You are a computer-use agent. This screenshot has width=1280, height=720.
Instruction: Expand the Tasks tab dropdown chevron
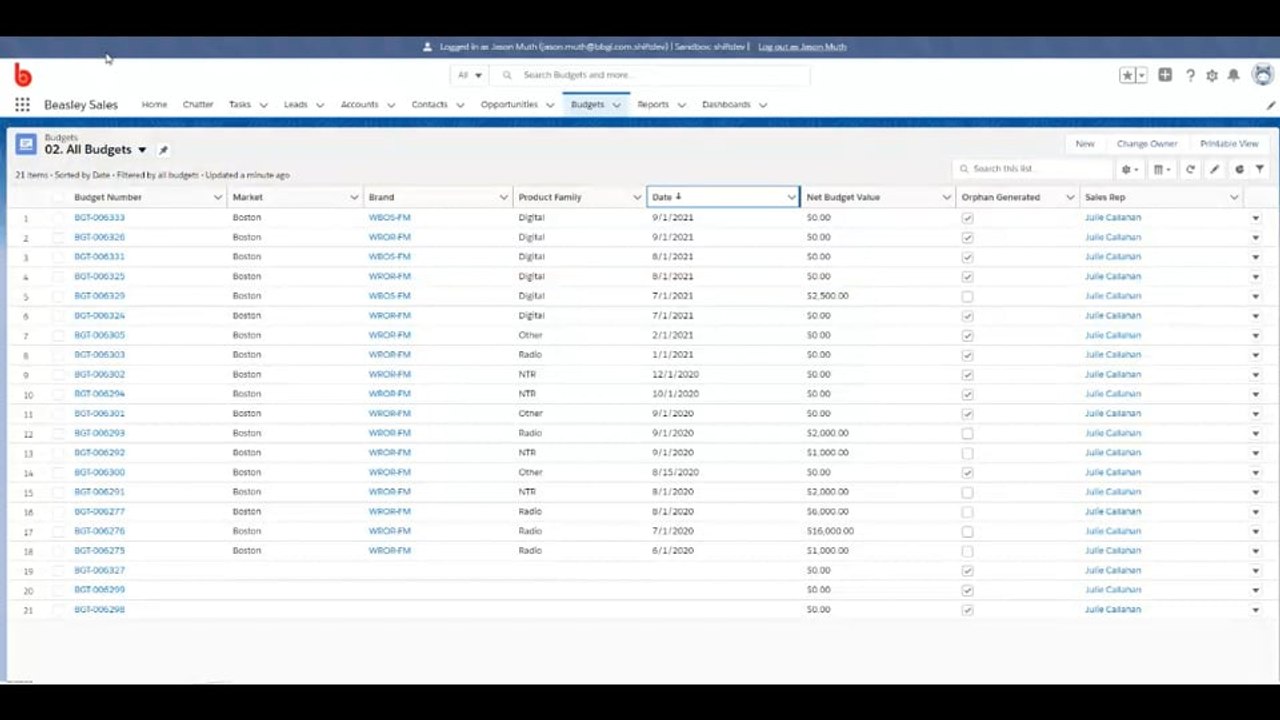(263, 105)
